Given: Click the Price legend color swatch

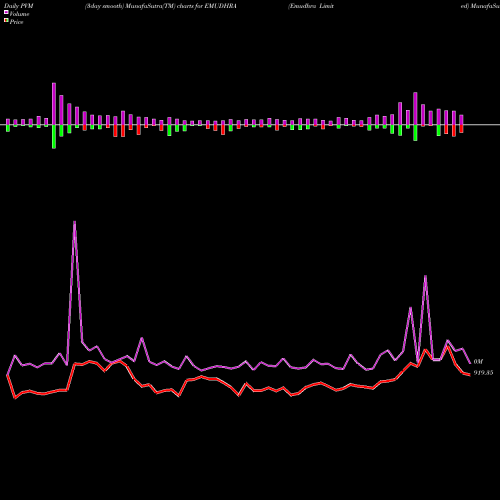Looking at the screenshot, I should 6,21.
